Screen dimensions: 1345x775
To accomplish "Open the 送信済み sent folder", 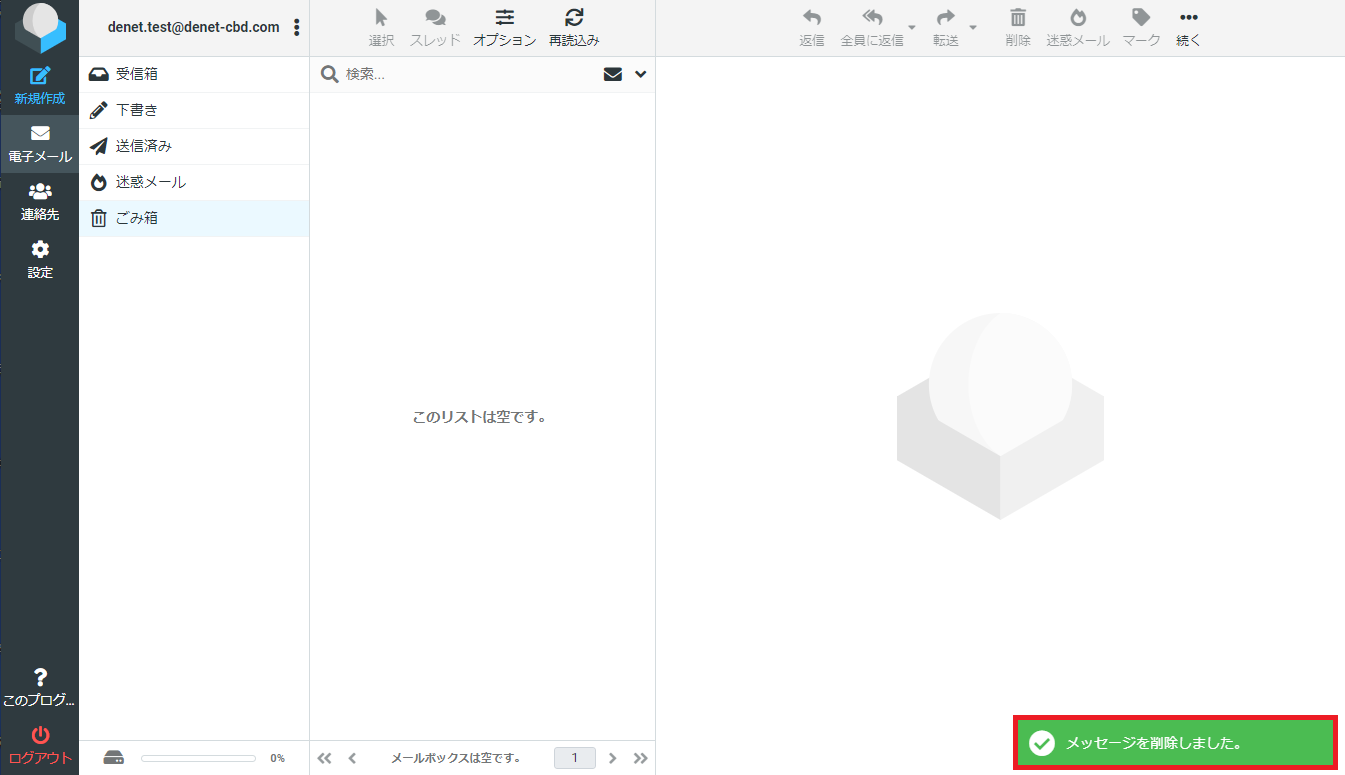I will [x=194, y=146].
